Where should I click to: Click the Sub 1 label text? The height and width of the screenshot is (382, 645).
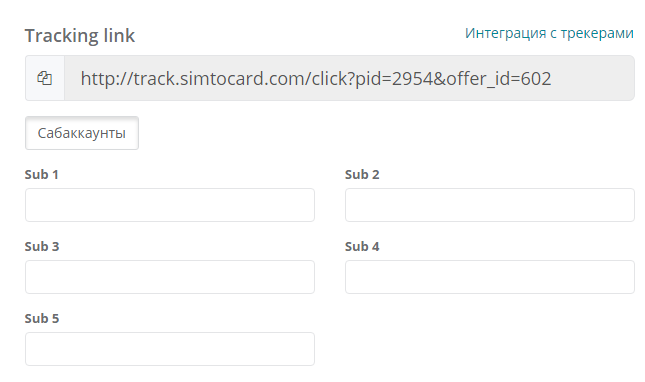click(42, 174)
